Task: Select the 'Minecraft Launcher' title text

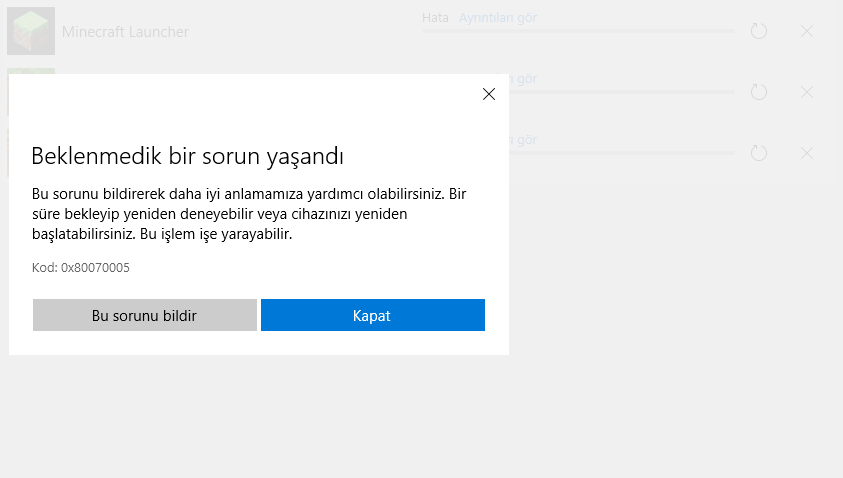Action: click(125, 32)
